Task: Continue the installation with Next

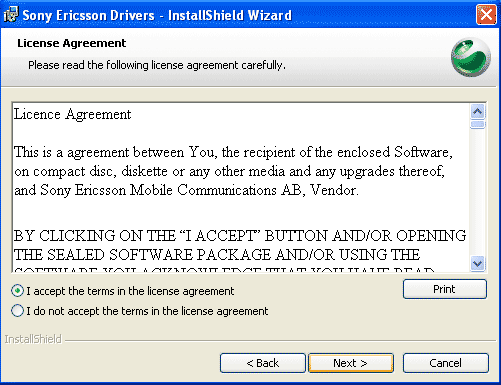Action: 351,363
